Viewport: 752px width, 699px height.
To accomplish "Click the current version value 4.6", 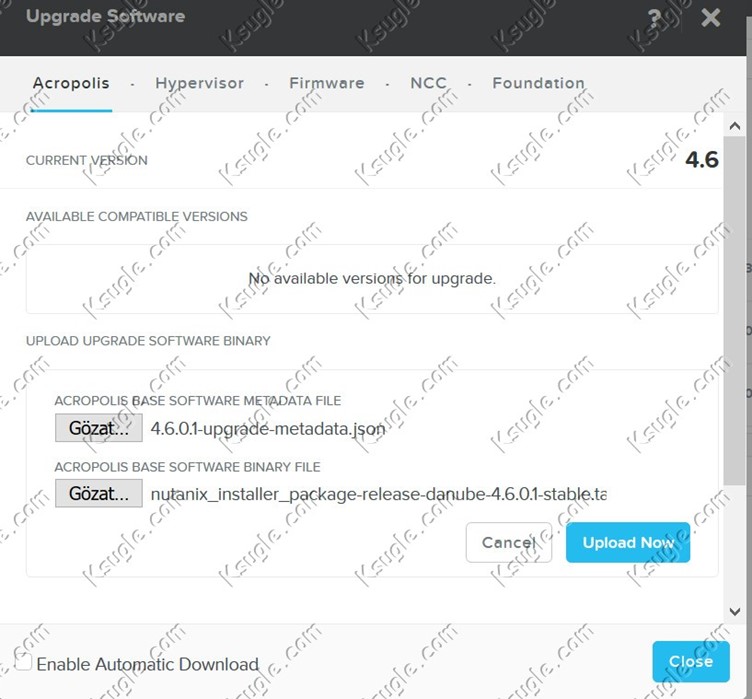I will (702, 160).
